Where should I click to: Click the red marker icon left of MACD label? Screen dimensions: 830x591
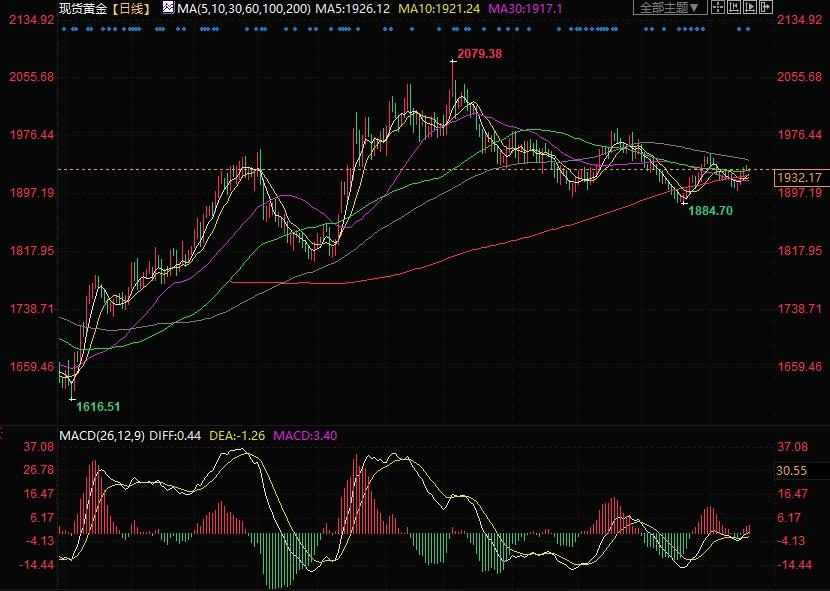point(3,435)
